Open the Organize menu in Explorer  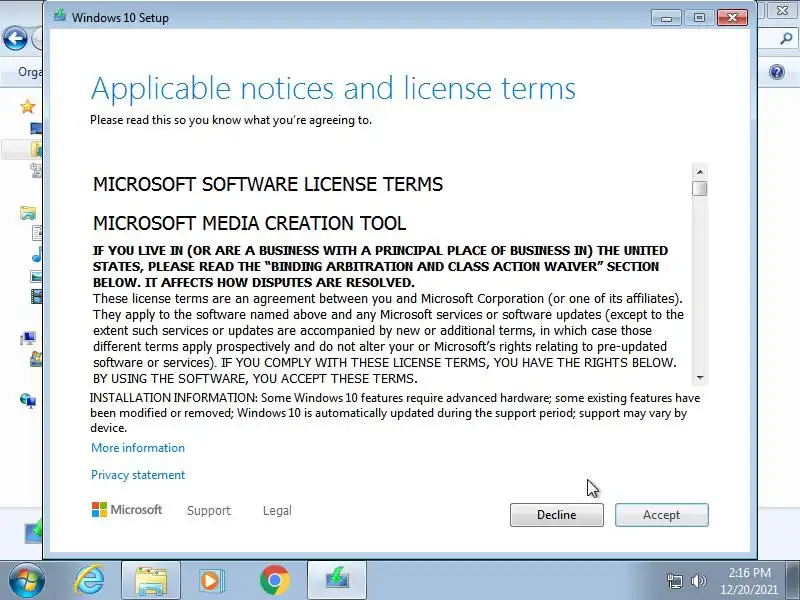click(30, 72)
